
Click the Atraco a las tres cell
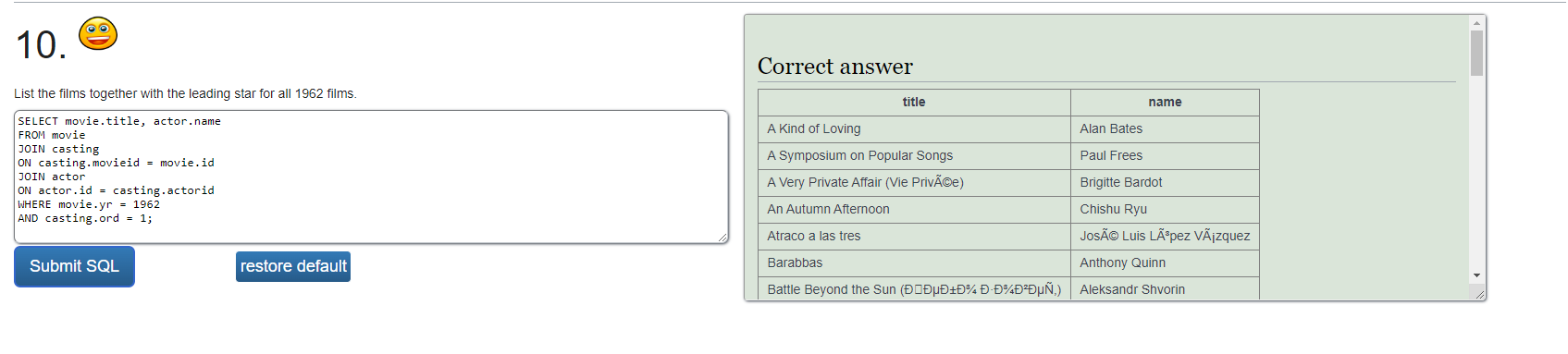[x=914, y=237]
